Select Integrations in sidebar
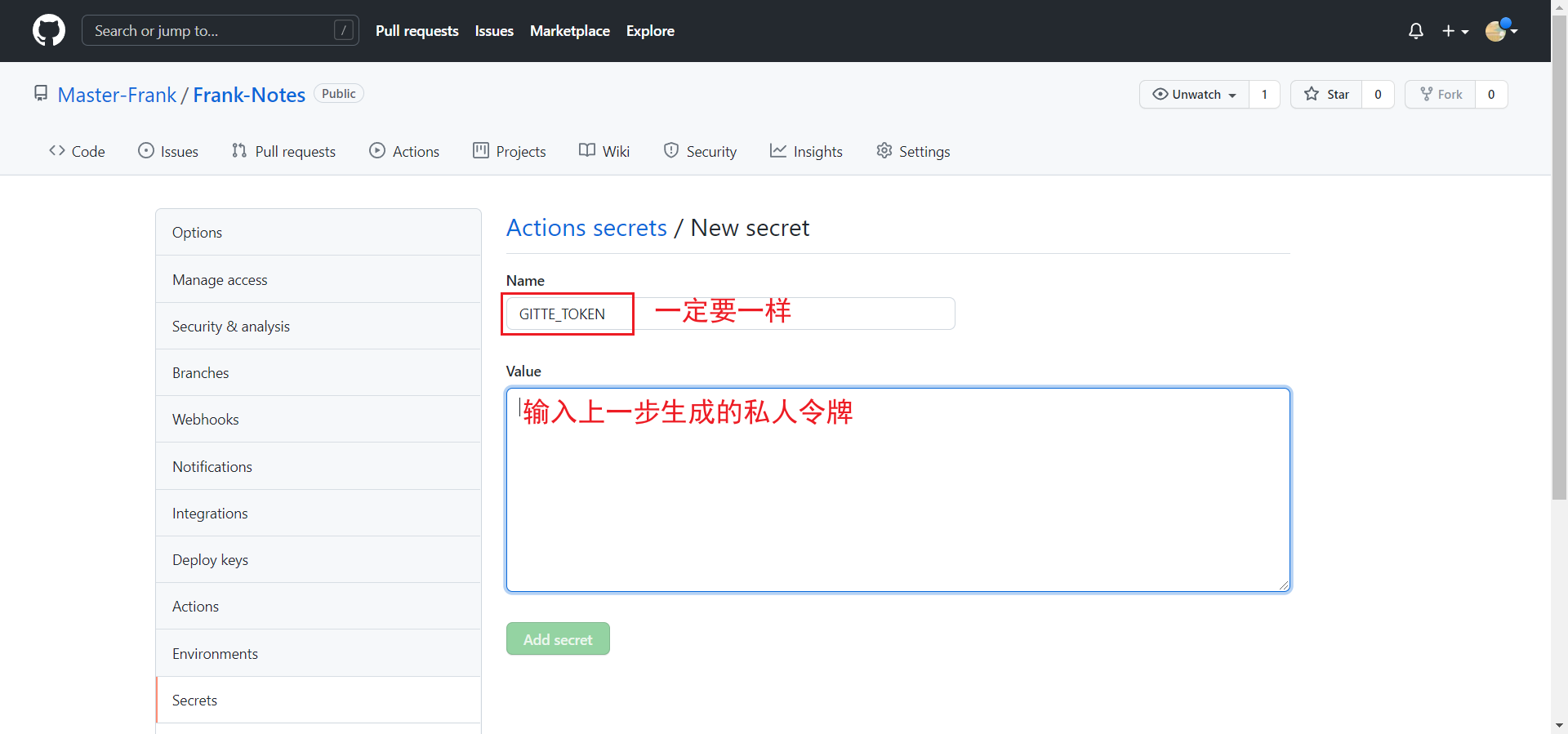 [x=318, y=513]
